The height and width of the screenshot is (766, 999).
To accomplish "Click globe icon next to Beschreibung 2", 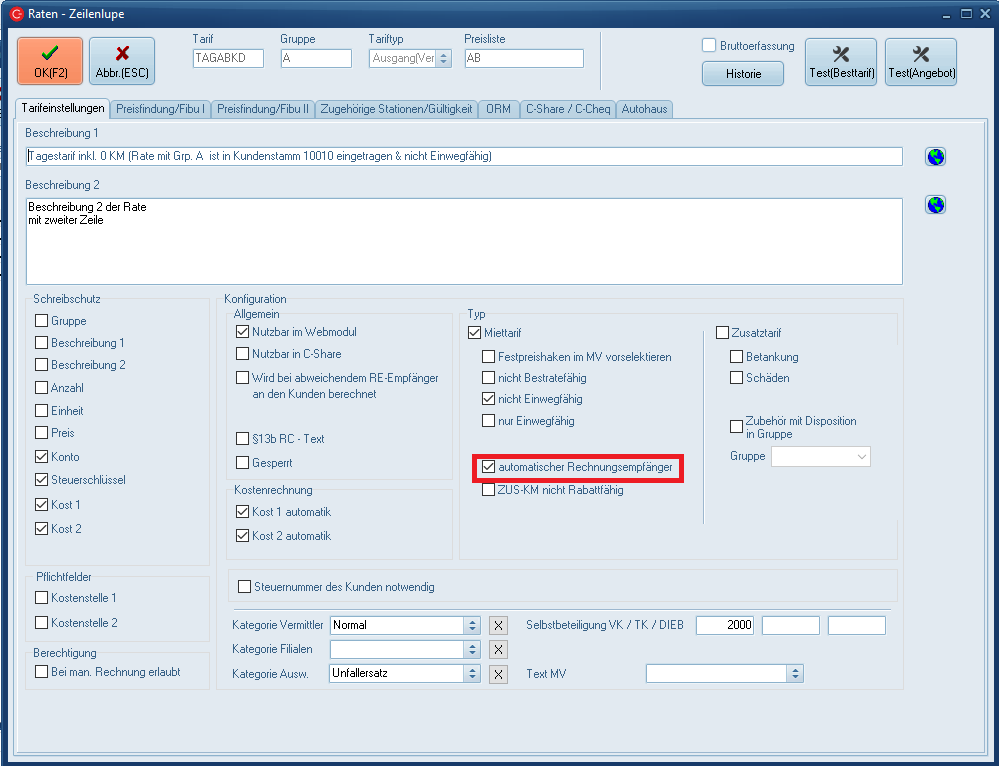I will 935,205.
